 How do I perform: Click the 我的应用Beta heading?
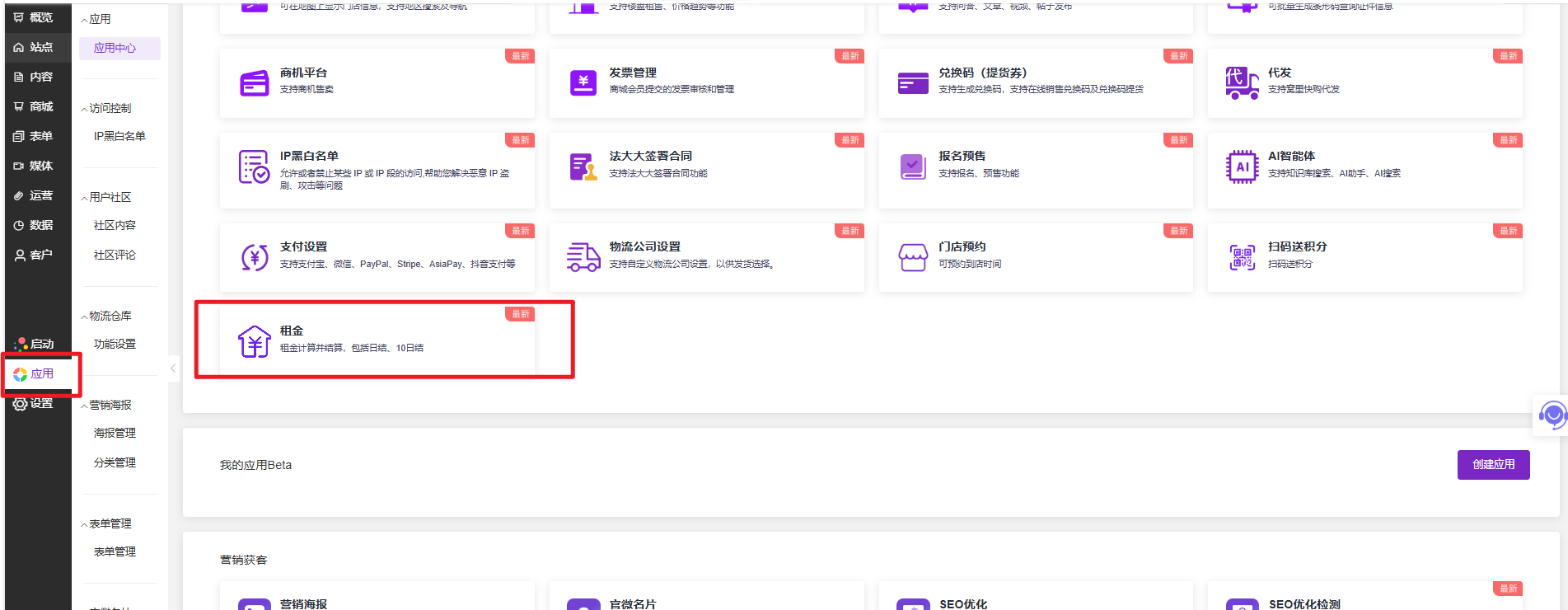(x=255, y=465)
